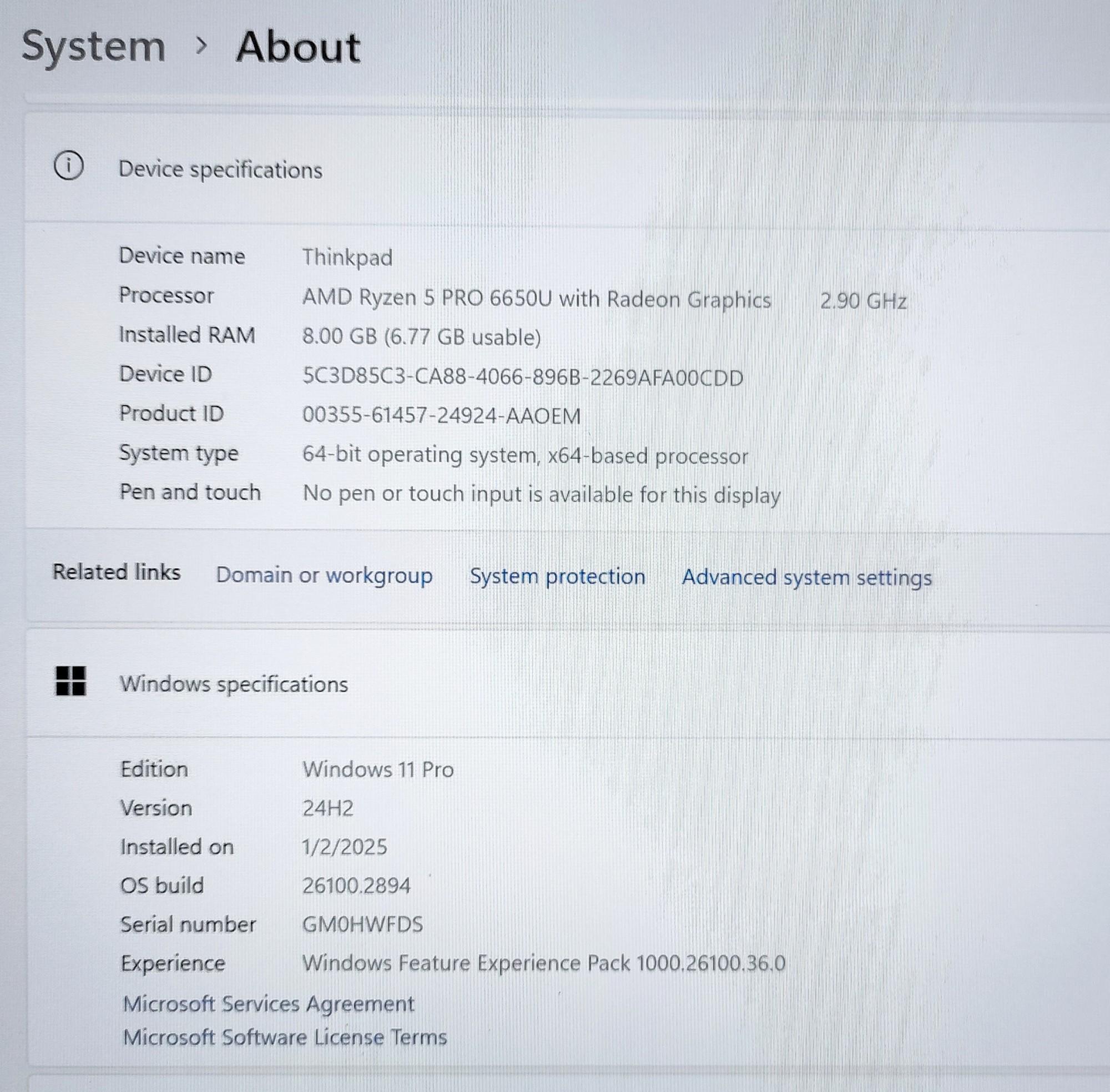Select the device name value Thinkpad

coord(347,258)
